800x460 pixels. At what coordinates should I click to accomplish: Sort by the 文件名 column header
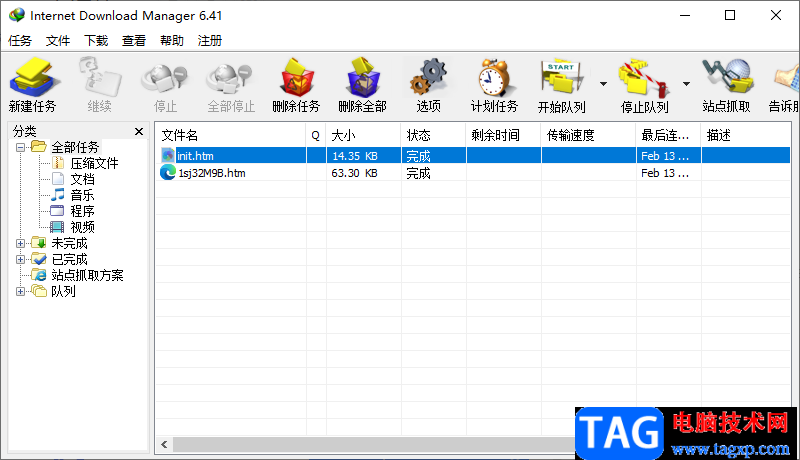tap(230, 135)
